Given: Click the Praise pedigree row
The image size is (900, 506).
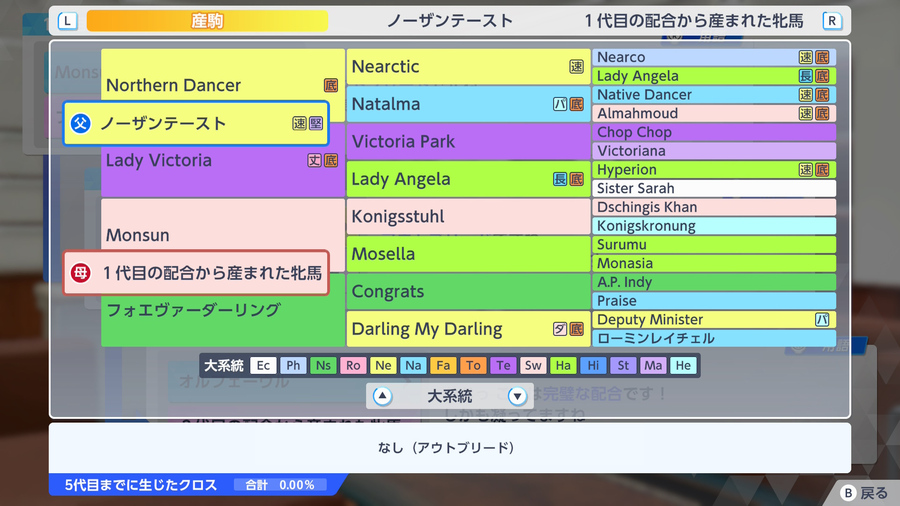Looking at the screenshot, I should (x=714, y=301).
